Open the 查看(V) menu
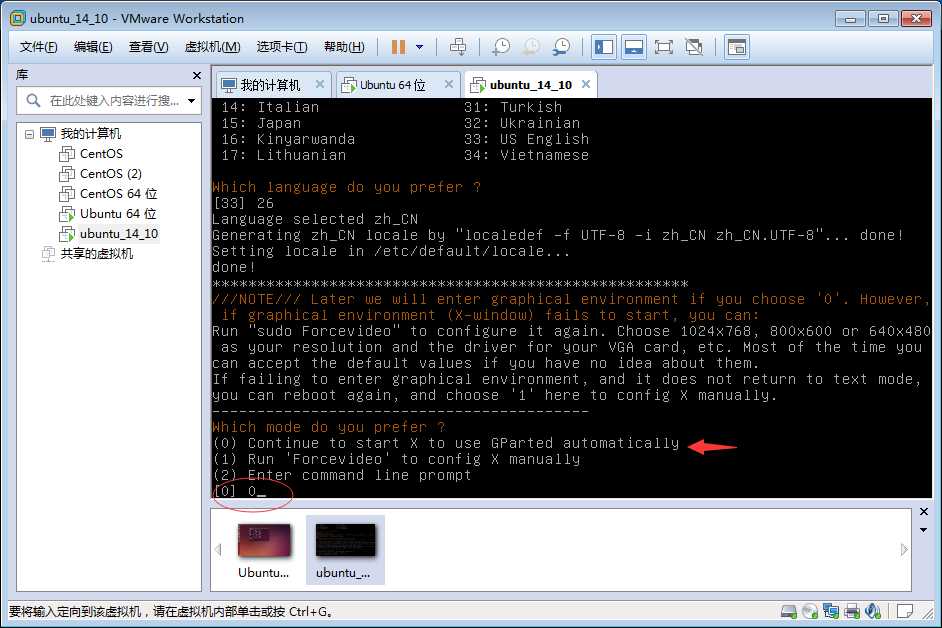This screenshot has width=942, height=628. point(148,47)
